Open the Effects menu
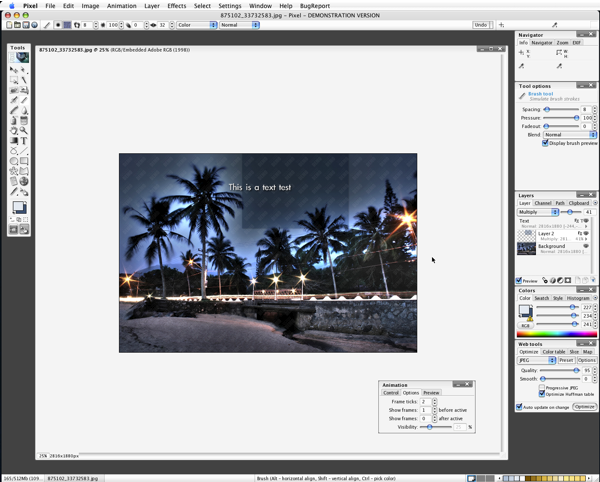 [177, 6]
